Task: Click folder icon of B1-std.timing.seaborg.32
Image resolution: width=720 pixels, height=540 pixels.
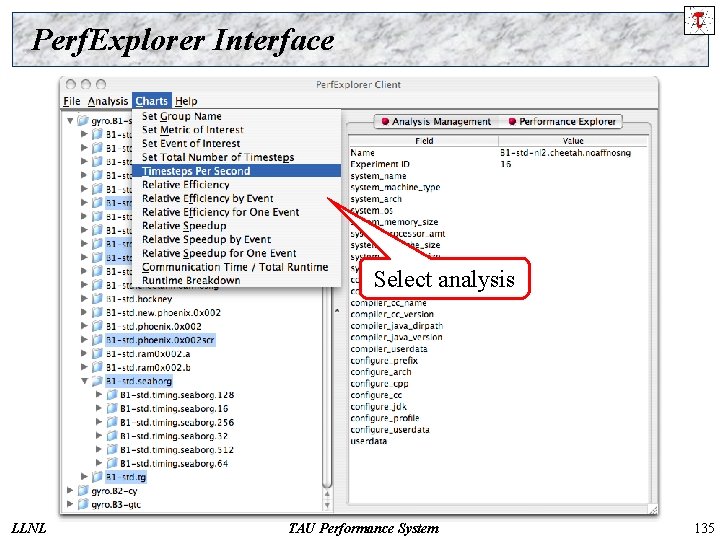Action: point(112,435)
